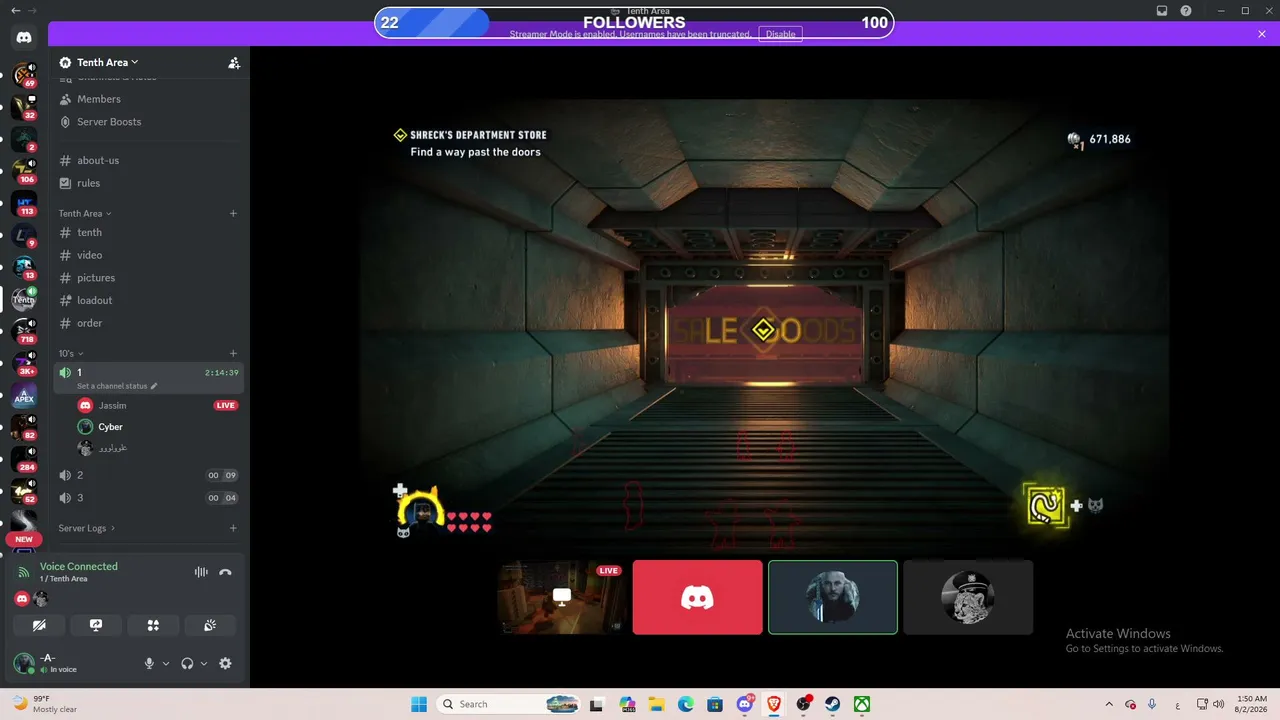Join voice channel 2

148,475
